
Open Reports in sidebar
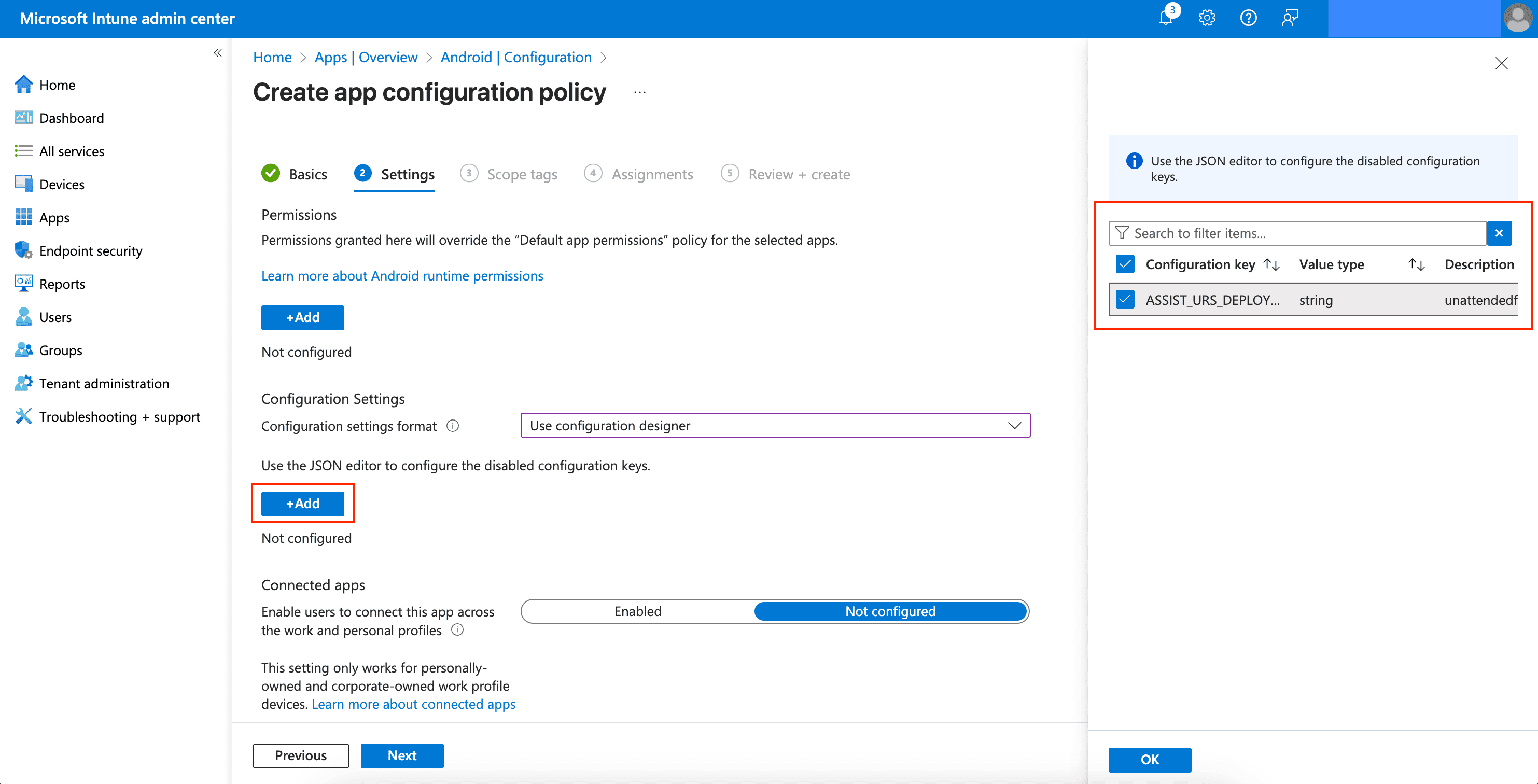click(x=62, y=284)
